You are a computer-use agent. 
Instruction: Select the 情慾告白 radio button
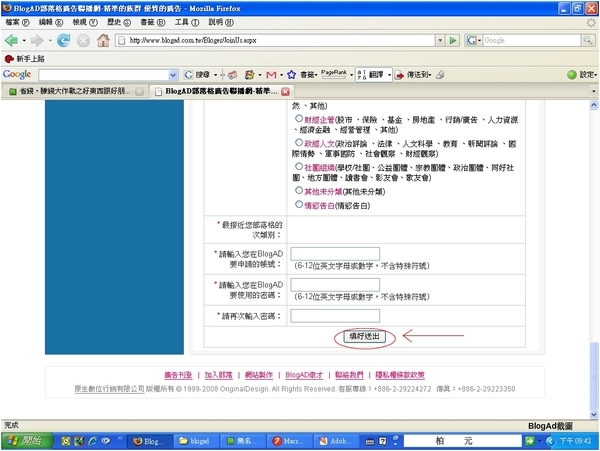299,204
